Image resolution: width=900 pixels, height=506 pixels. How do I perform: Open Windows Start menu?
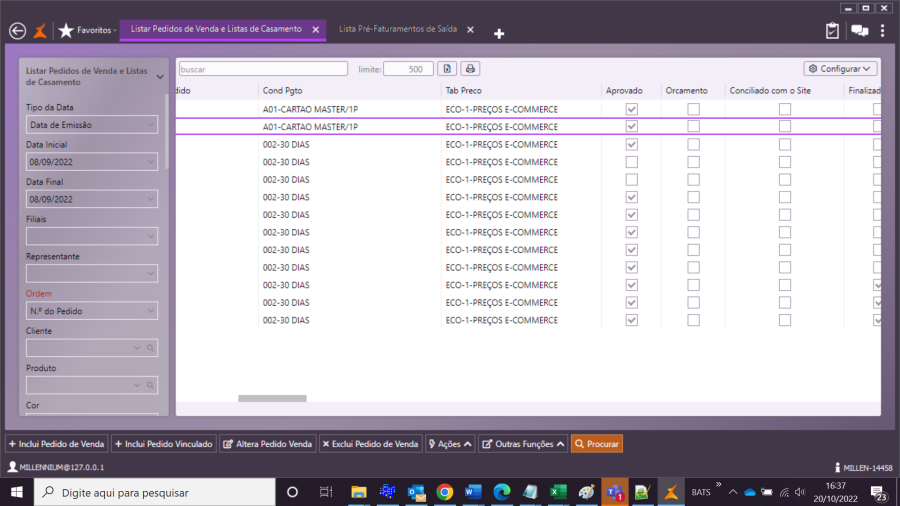(17, 492)
